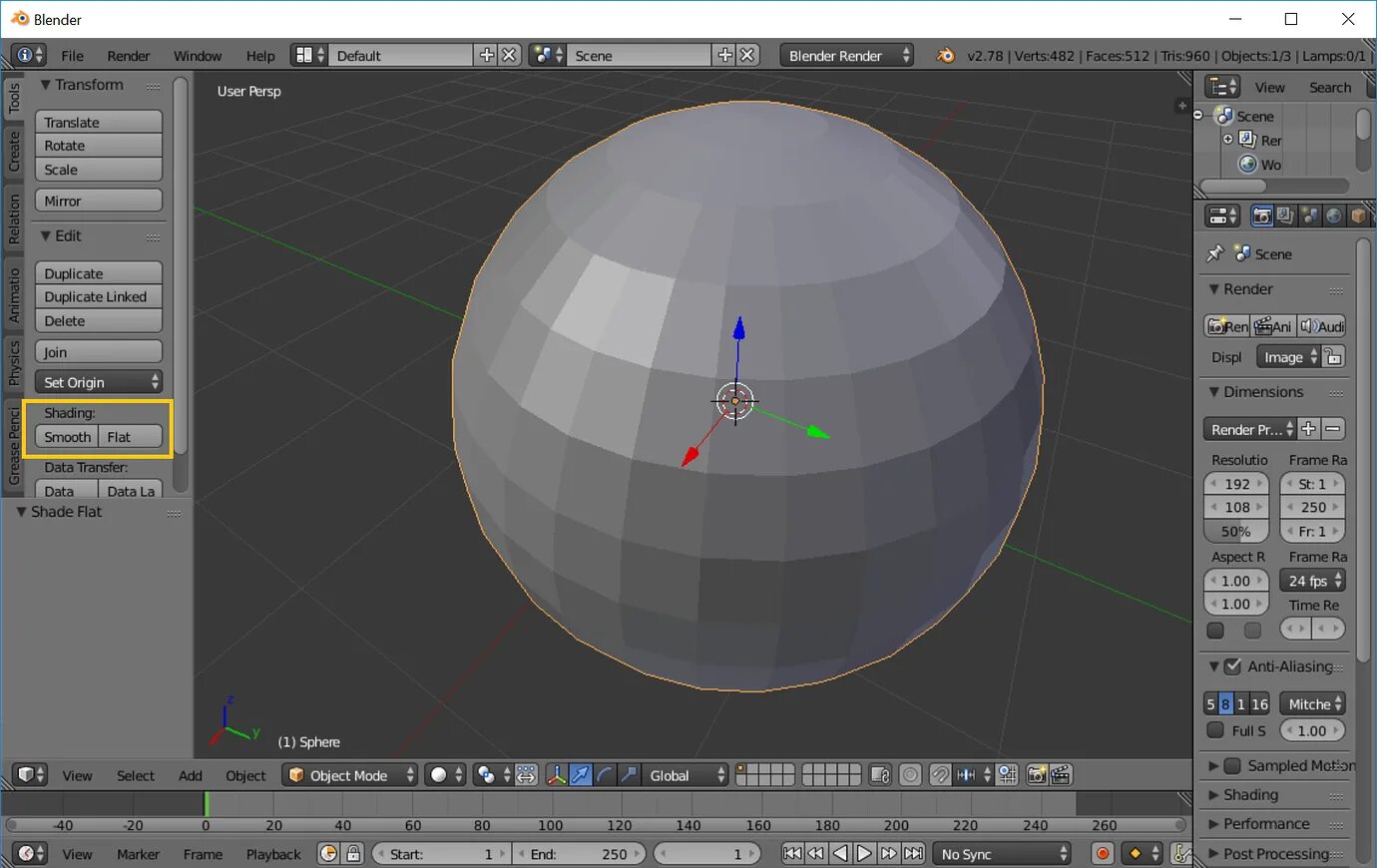Image resolution: width=1377 pixels, height=868 pixels.
Task: Enable the Sampled Motion Blur checkbox
Action: (1232, 766)
